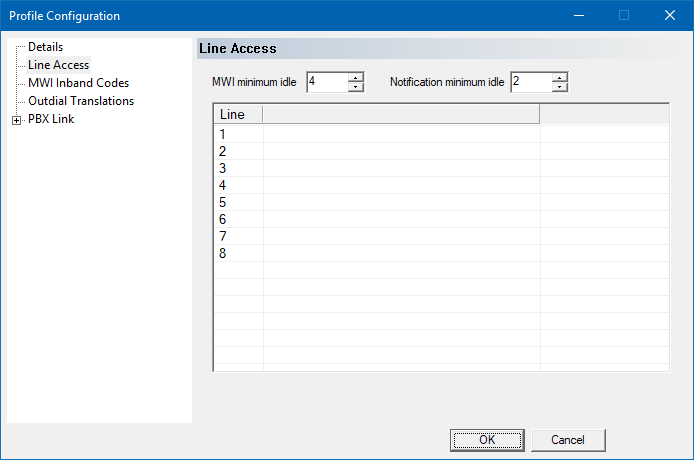Image resolution: width=694 pixels, height=460 pixels.
Task: Click the Notification minimum idle field
Action: [x=530, y=82]
